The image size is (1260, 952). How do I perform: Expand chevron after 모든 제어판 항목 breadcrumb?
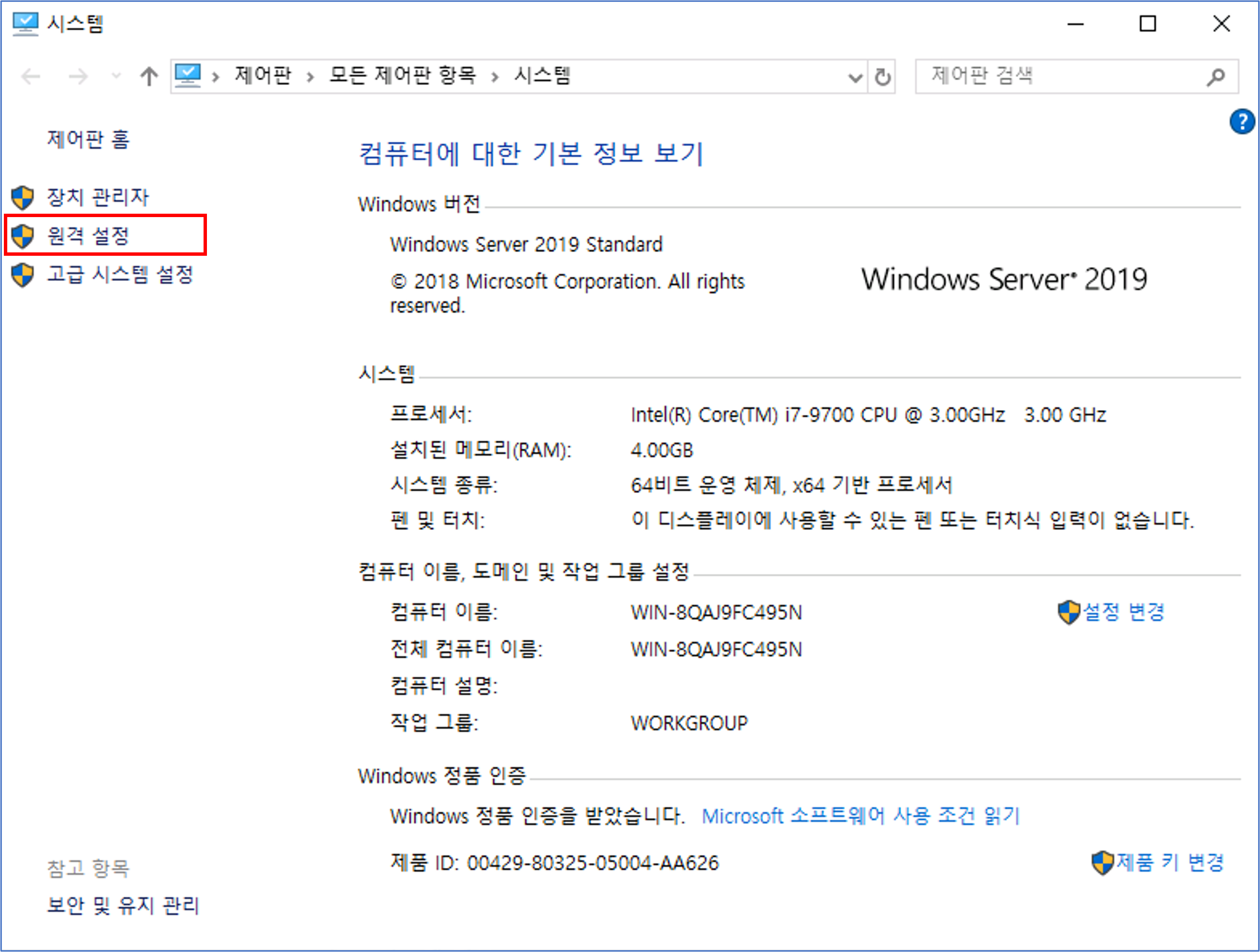tap(495, 77)
